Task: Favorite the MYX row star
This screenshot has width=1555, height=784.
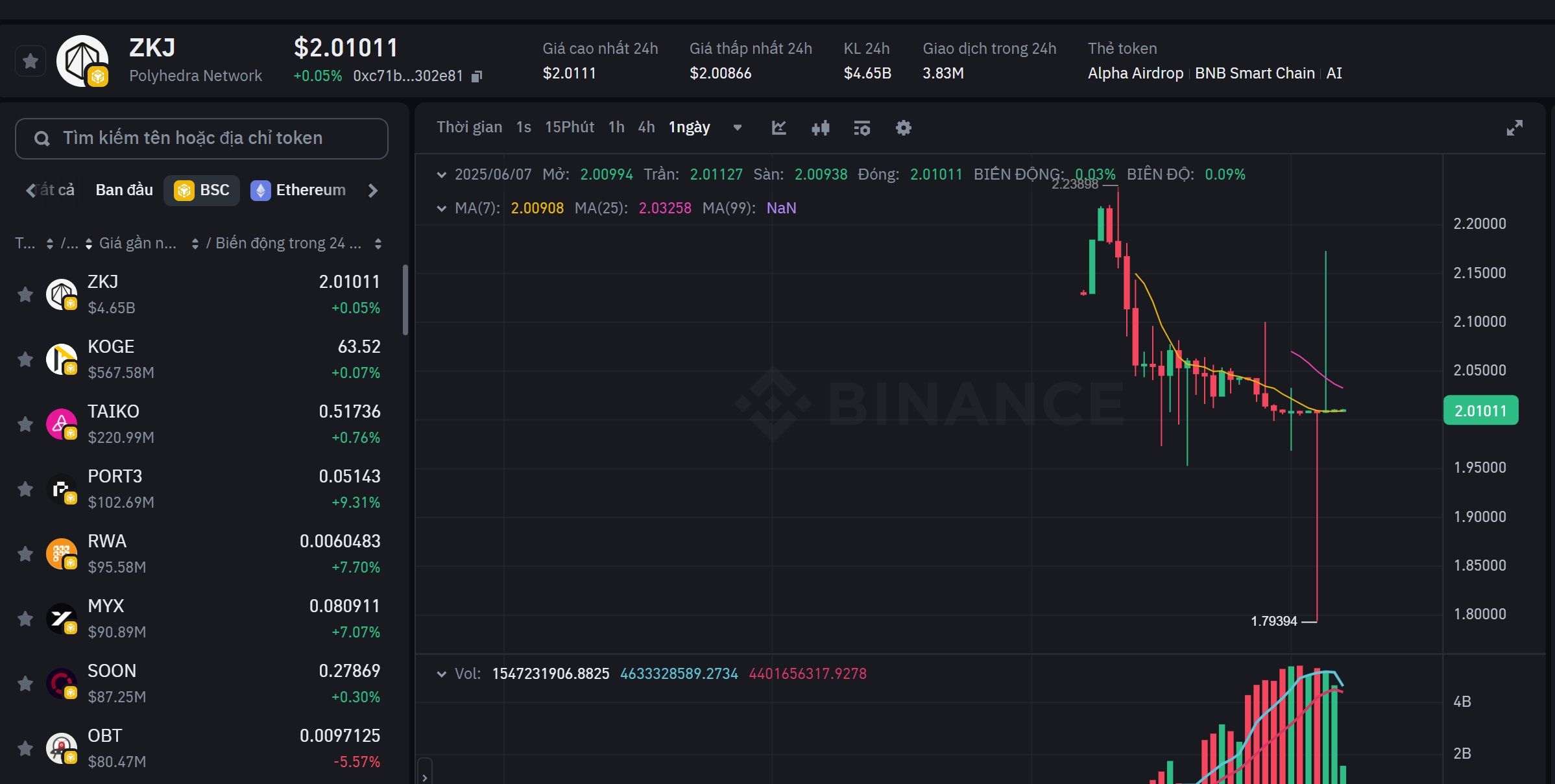Action: [25, 619]
